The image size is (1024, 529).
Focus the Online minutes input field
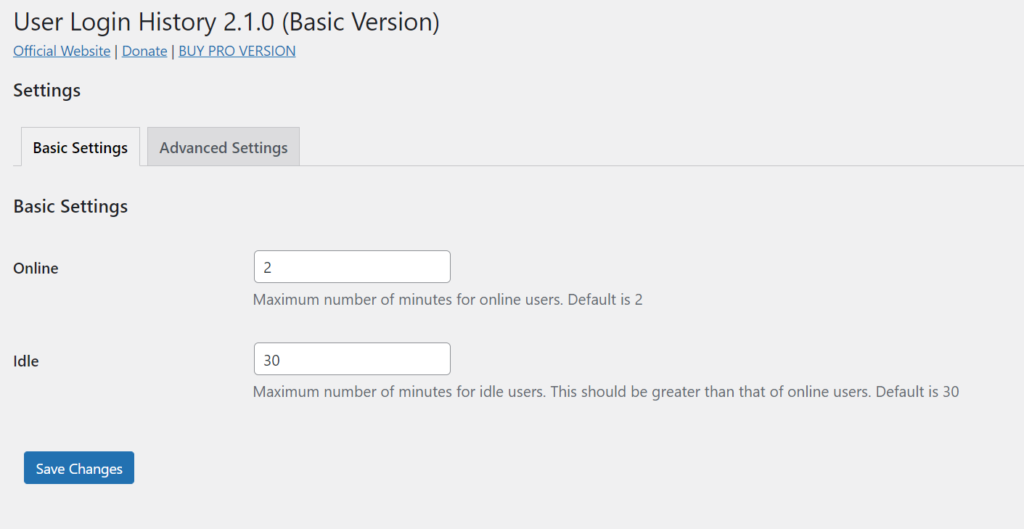[352, 267]
